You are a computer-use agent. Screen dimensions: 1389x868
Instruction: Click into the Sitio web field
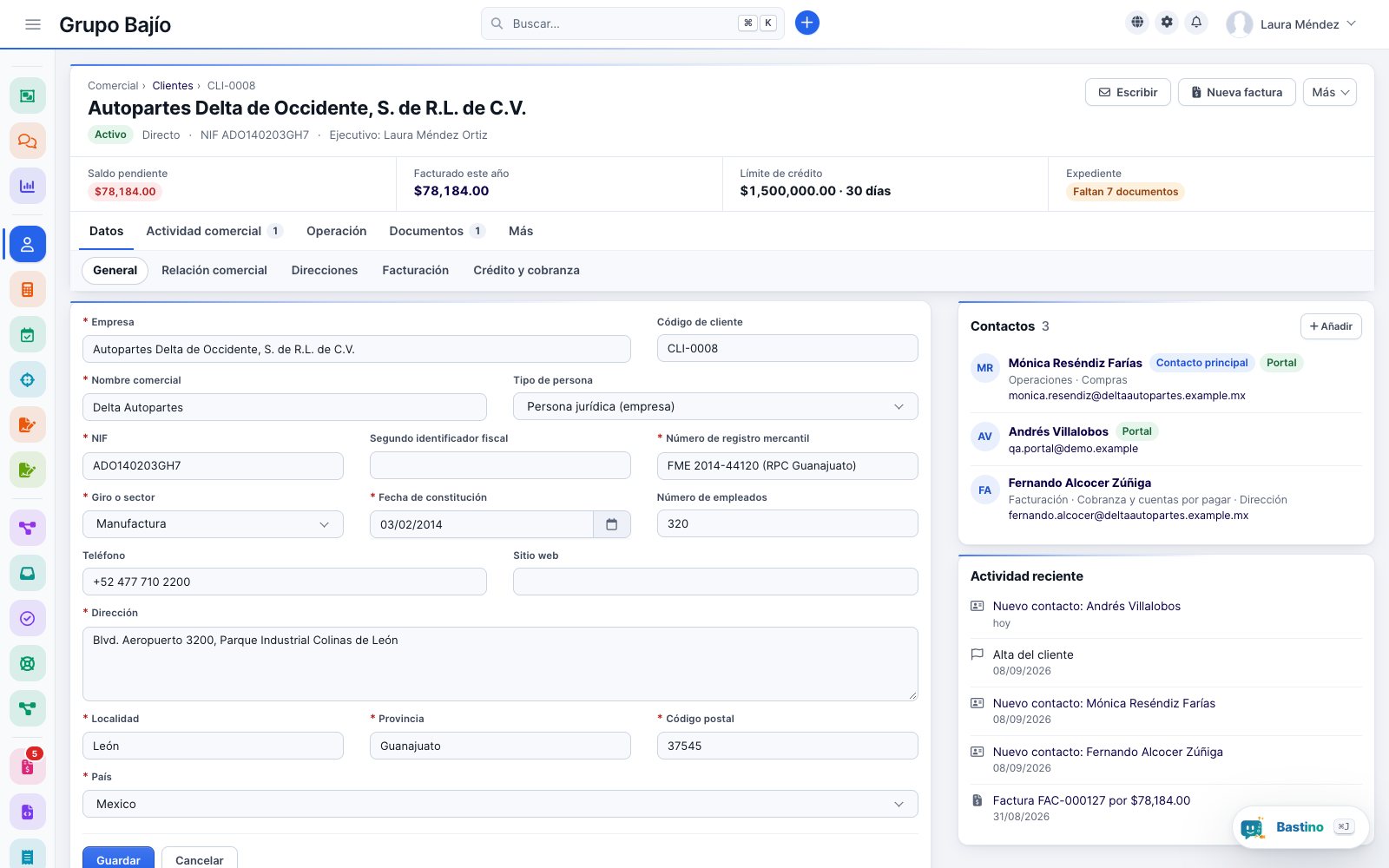tap(715, 582)
